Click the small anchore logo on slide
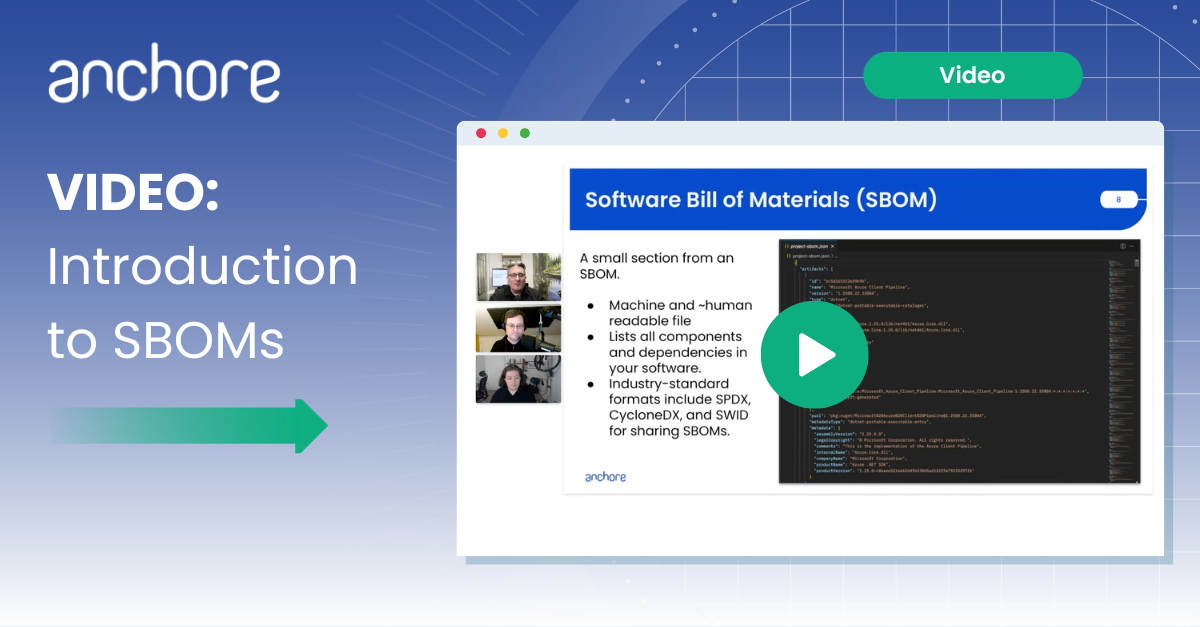The image size is (1200, 627). tap(605, 476)
